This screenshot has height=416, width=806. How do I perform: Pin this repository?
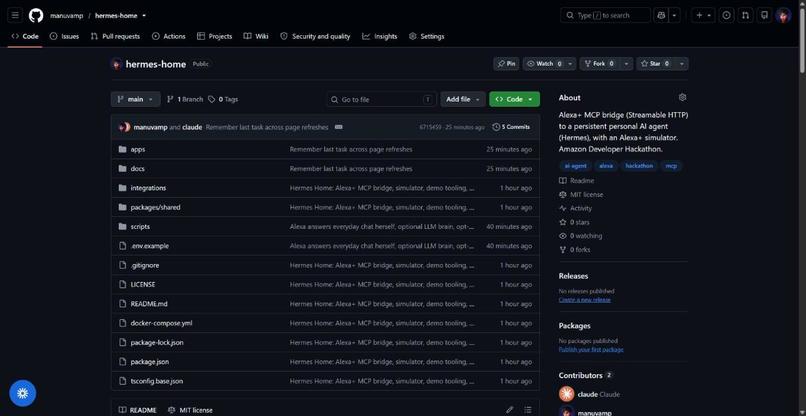(x=506, y=64)
